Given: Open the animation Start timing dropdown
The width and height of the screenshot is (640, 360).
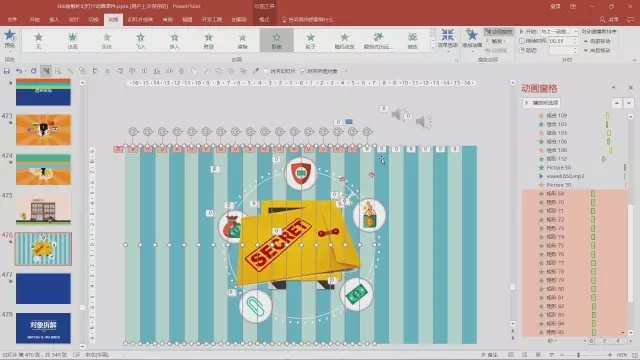Looking at the screenshot, I should [x=559, y=31].
